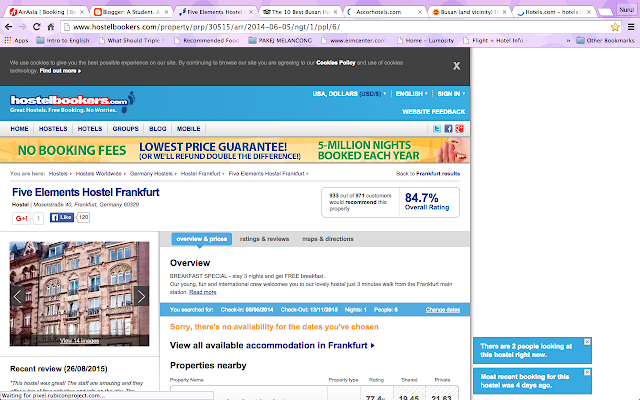Click the Germany Hostels breadcrumb
The width and height of the screenshot is (640, 400).
click(151, 173)
